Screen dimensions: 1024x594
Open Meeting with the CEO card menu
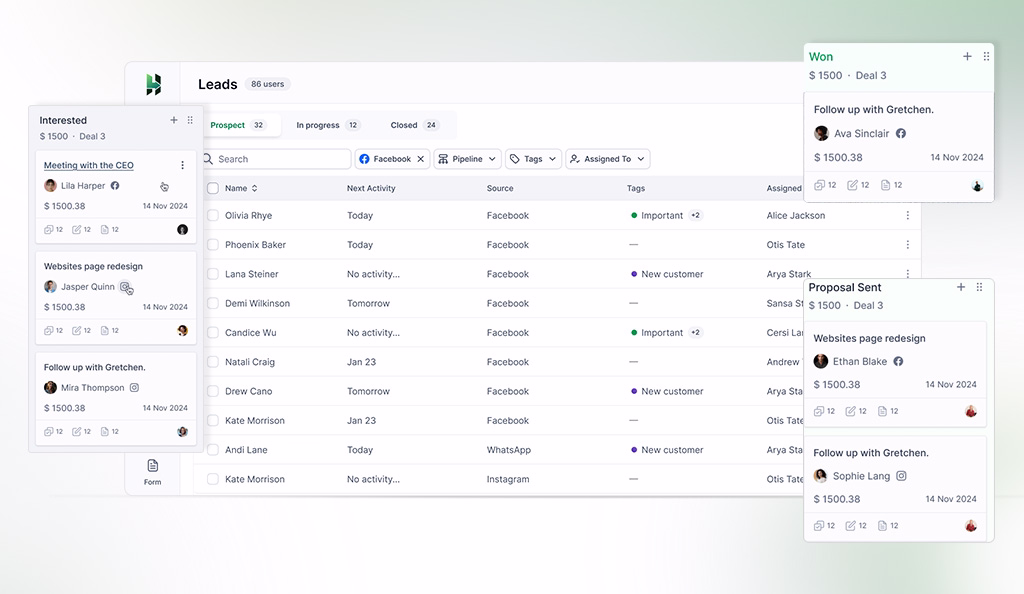182,165
